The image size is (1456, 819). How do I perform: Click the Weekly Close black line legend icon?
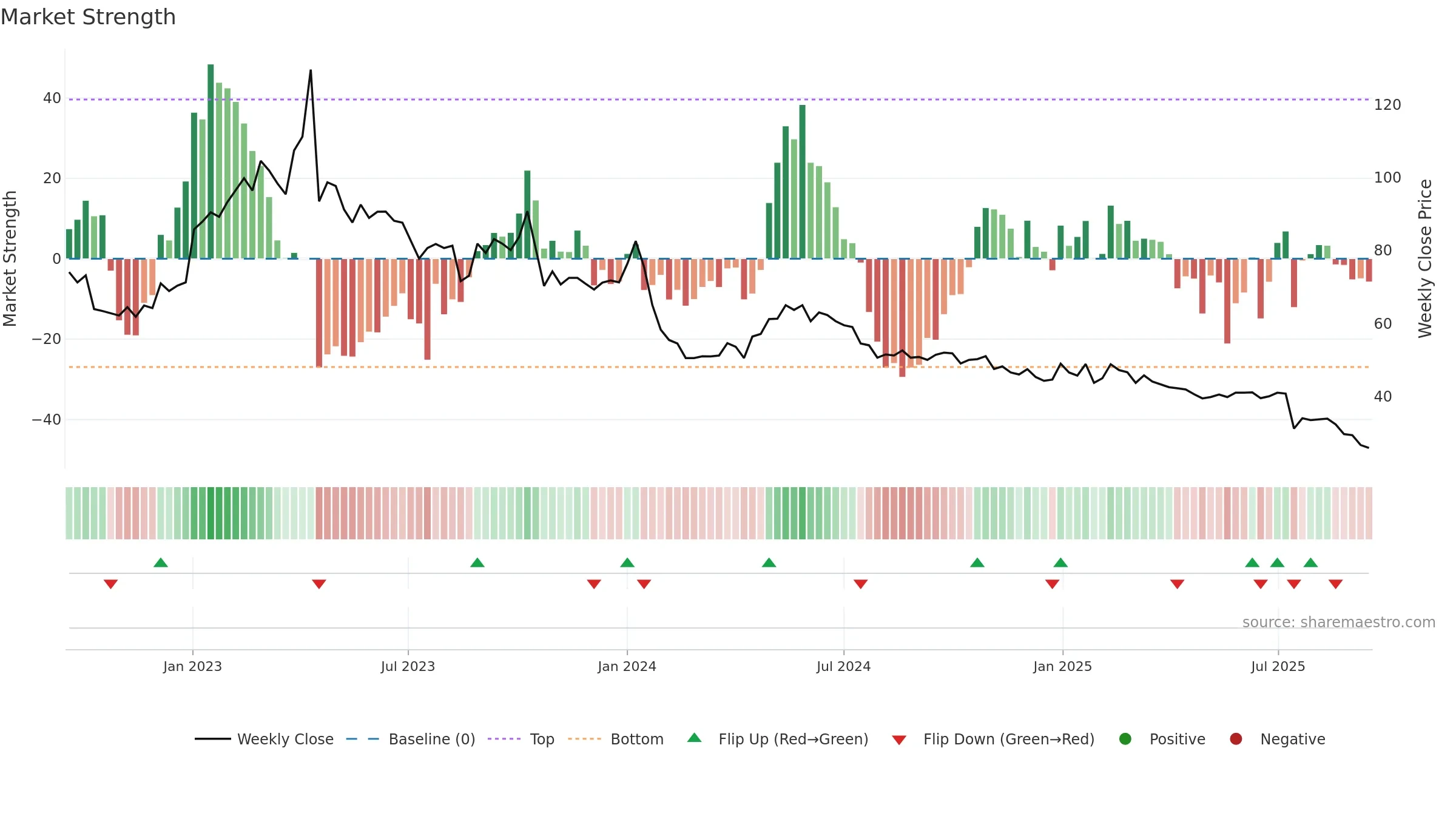[x=212, y=739]
